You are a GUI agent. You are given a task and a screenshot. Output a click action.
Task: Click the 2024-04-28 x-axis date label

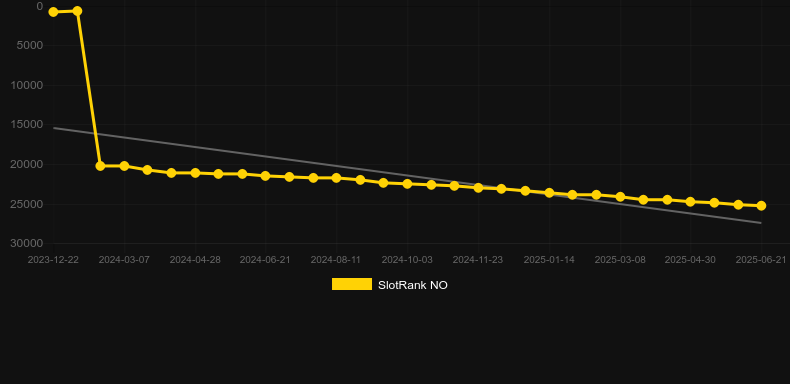coord(195,260)
